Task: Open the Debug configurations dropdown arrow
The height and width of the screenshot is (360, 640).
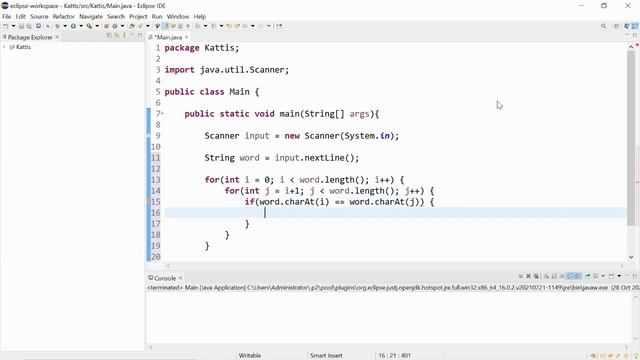Action: coord(65,26)
